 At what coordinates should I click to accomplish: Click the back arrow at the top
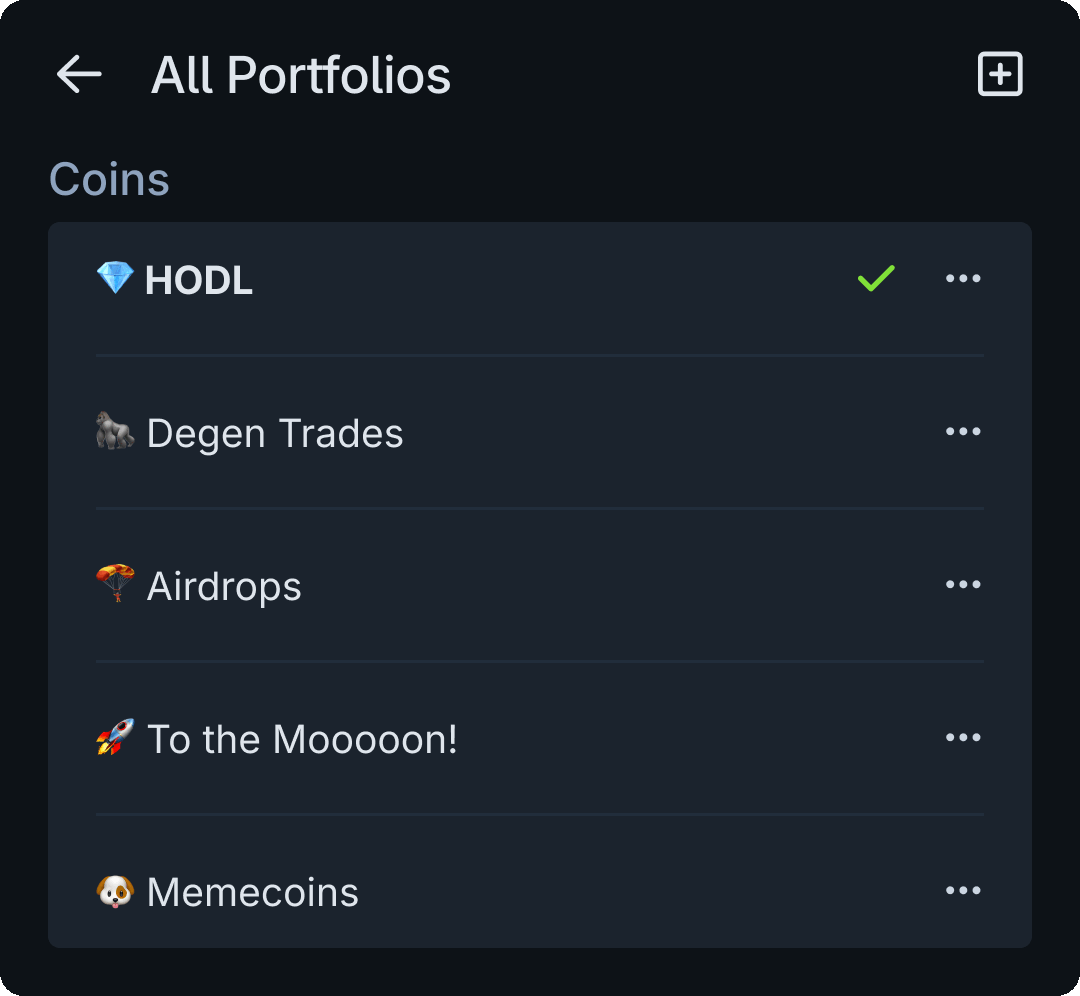click(78, 74)
